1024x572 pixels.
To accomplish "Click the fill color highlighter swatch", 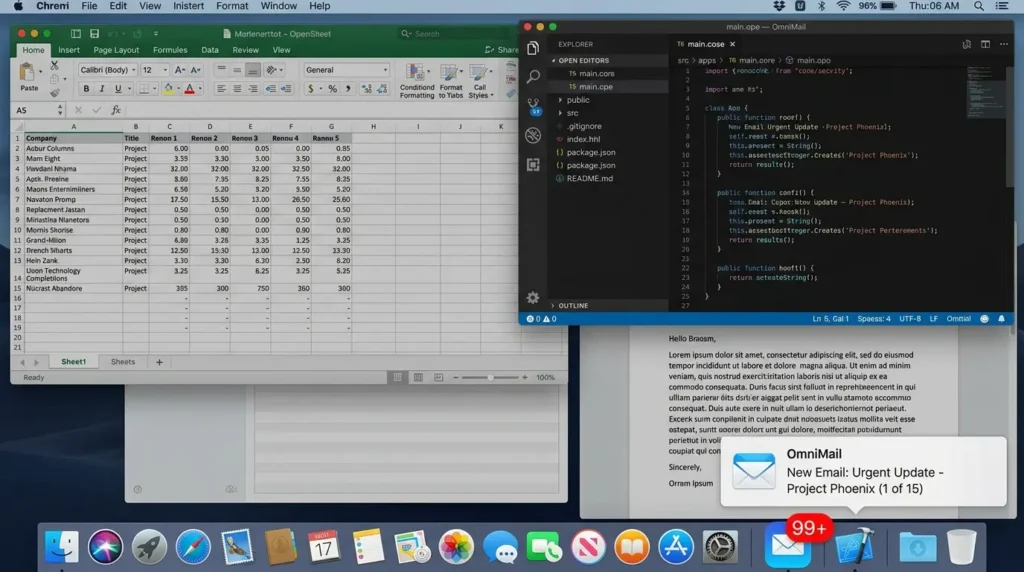I will point(168,89).
